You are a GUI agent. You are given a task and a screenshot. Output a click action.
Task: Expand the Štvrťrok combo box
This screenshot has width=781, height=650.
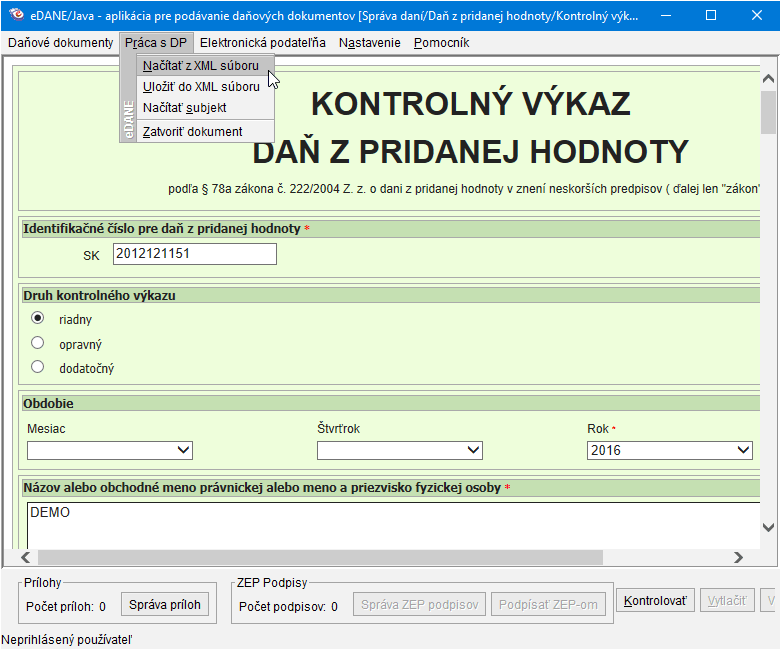(399, 451)
